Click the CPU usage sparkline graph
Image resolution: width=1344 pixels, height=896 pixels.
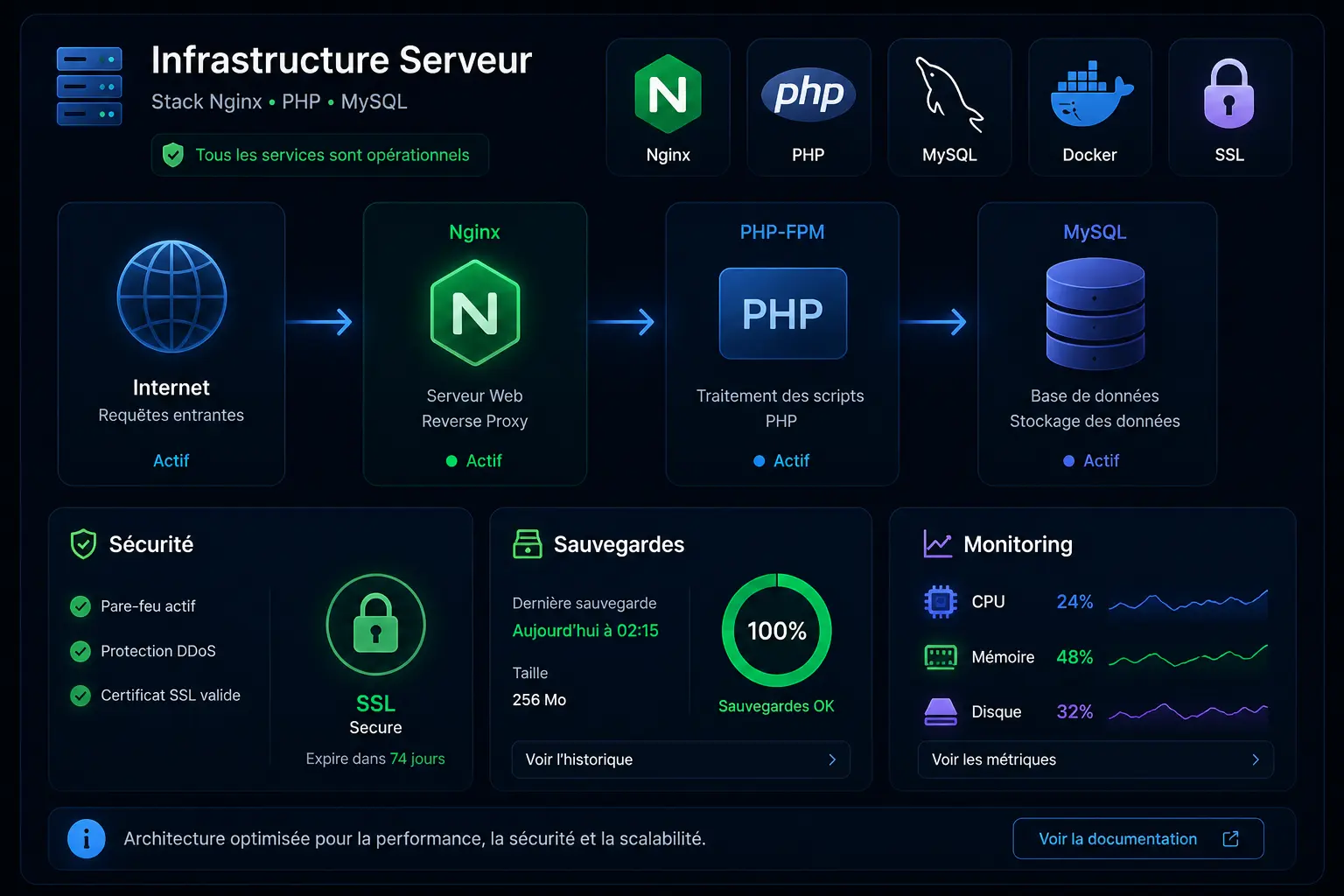pos(1188,602)
